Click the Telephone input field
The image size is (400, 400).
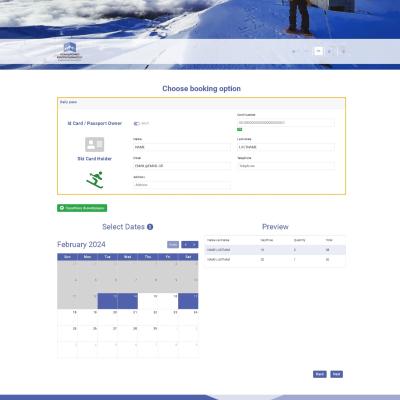pos(285,166)
